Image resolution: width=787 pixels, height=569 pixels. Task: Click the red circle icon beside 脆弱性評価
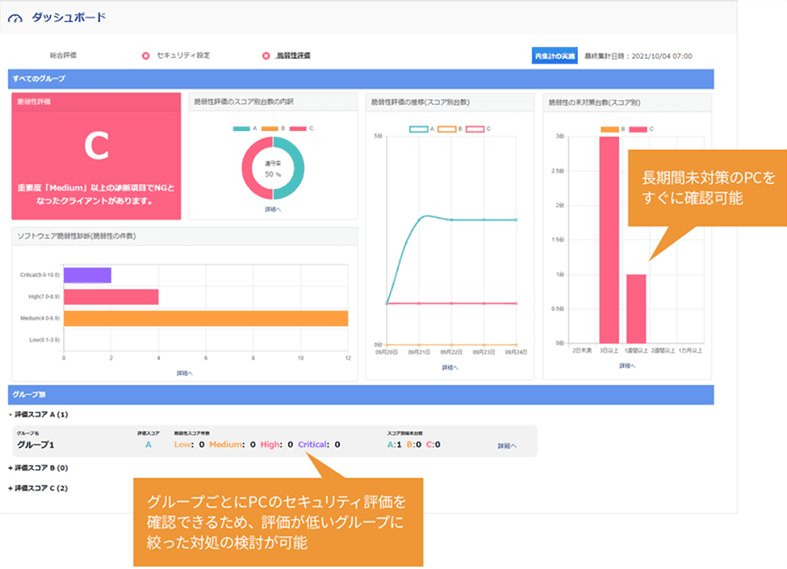click(266, 56)
